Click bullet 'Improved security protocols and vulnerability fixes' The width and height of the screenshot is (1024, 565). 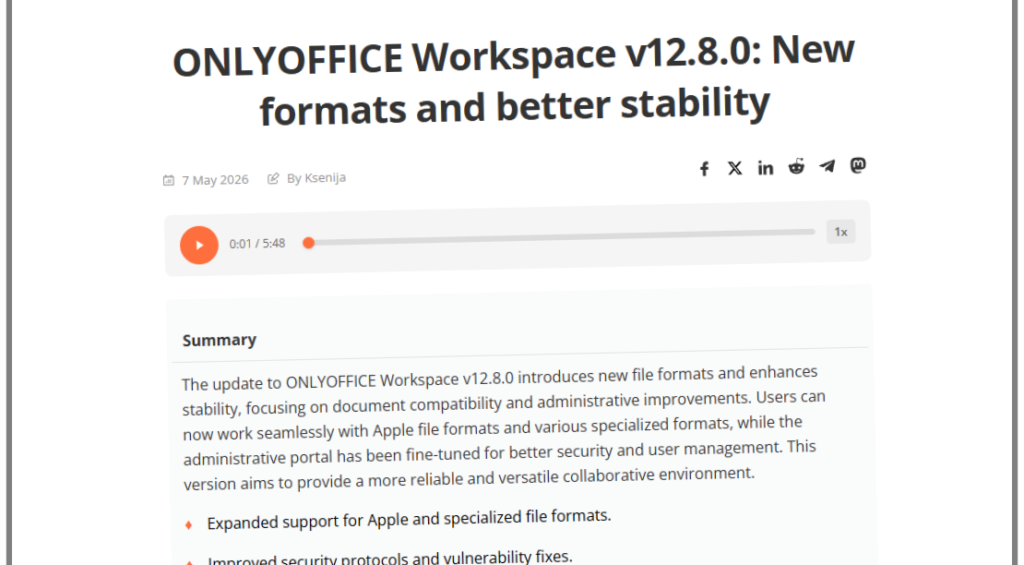(390, 558)
